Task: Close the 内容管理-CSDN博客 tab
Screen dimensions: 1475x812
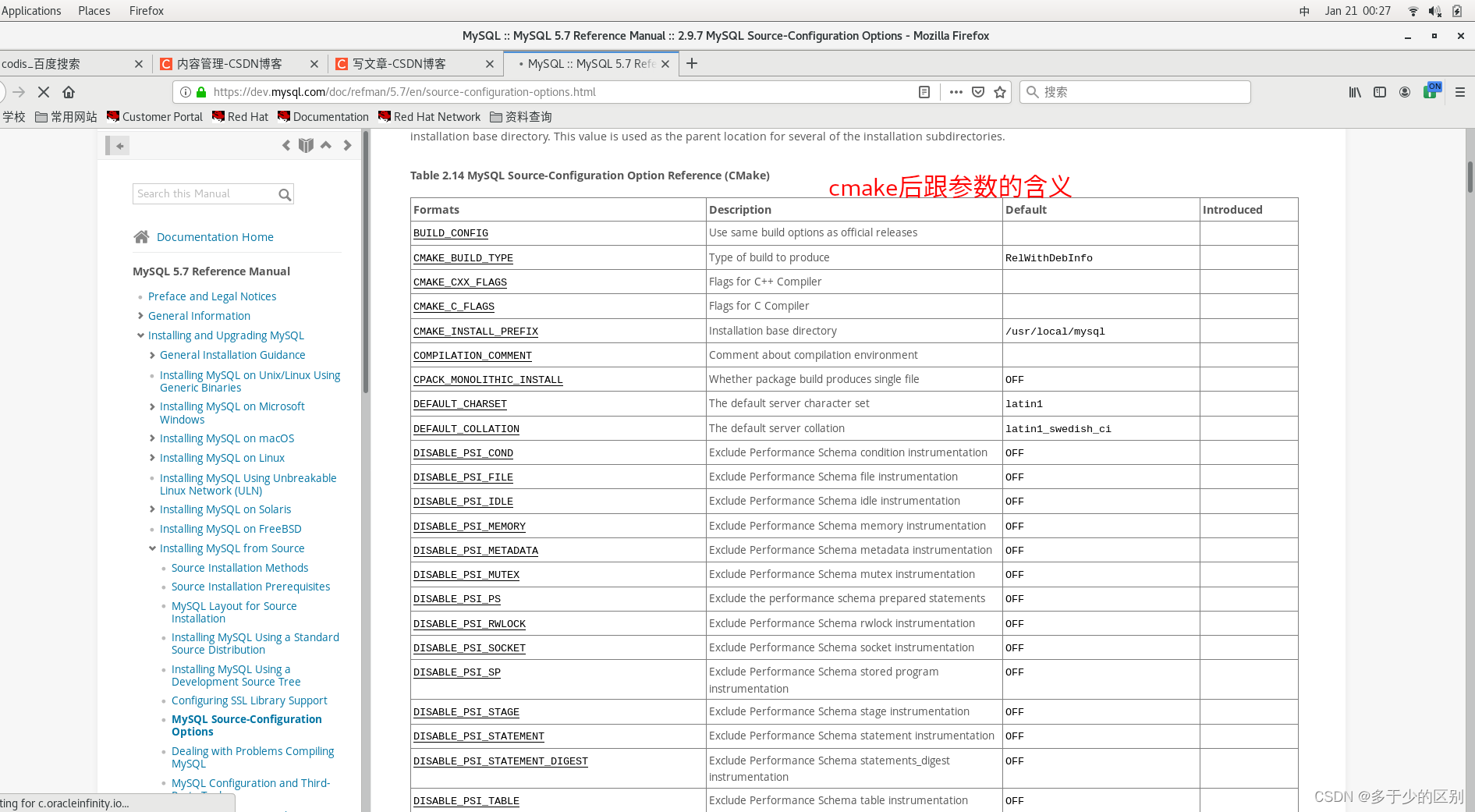Action: (314, 64)
